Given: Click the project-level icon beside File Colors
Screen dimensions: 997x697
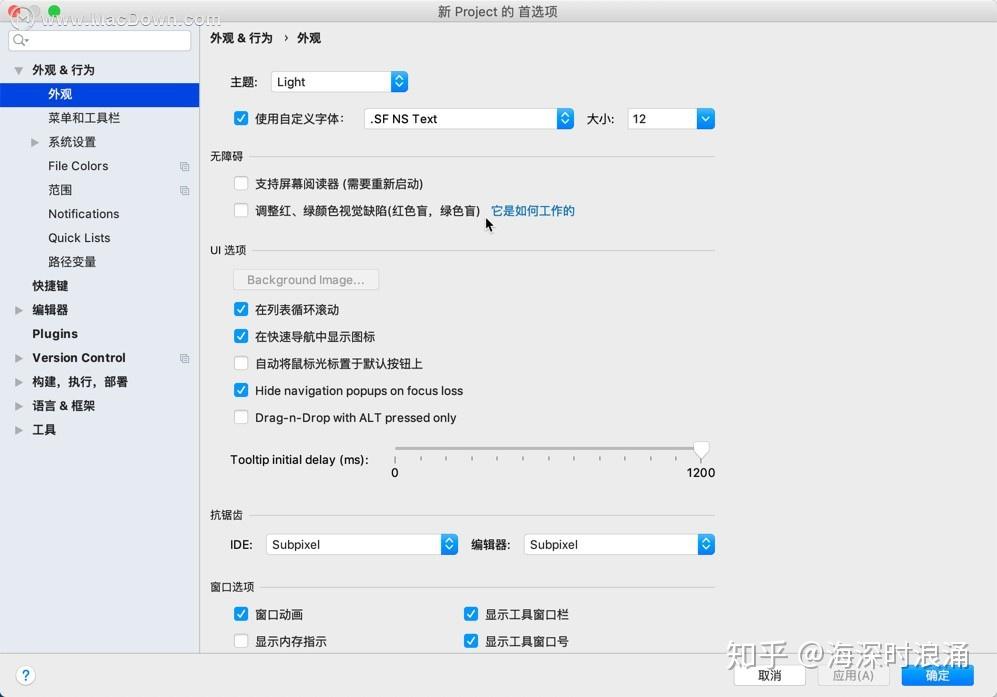Looking at the screenshot, I should pyautogui.click(x=185, y=166).
